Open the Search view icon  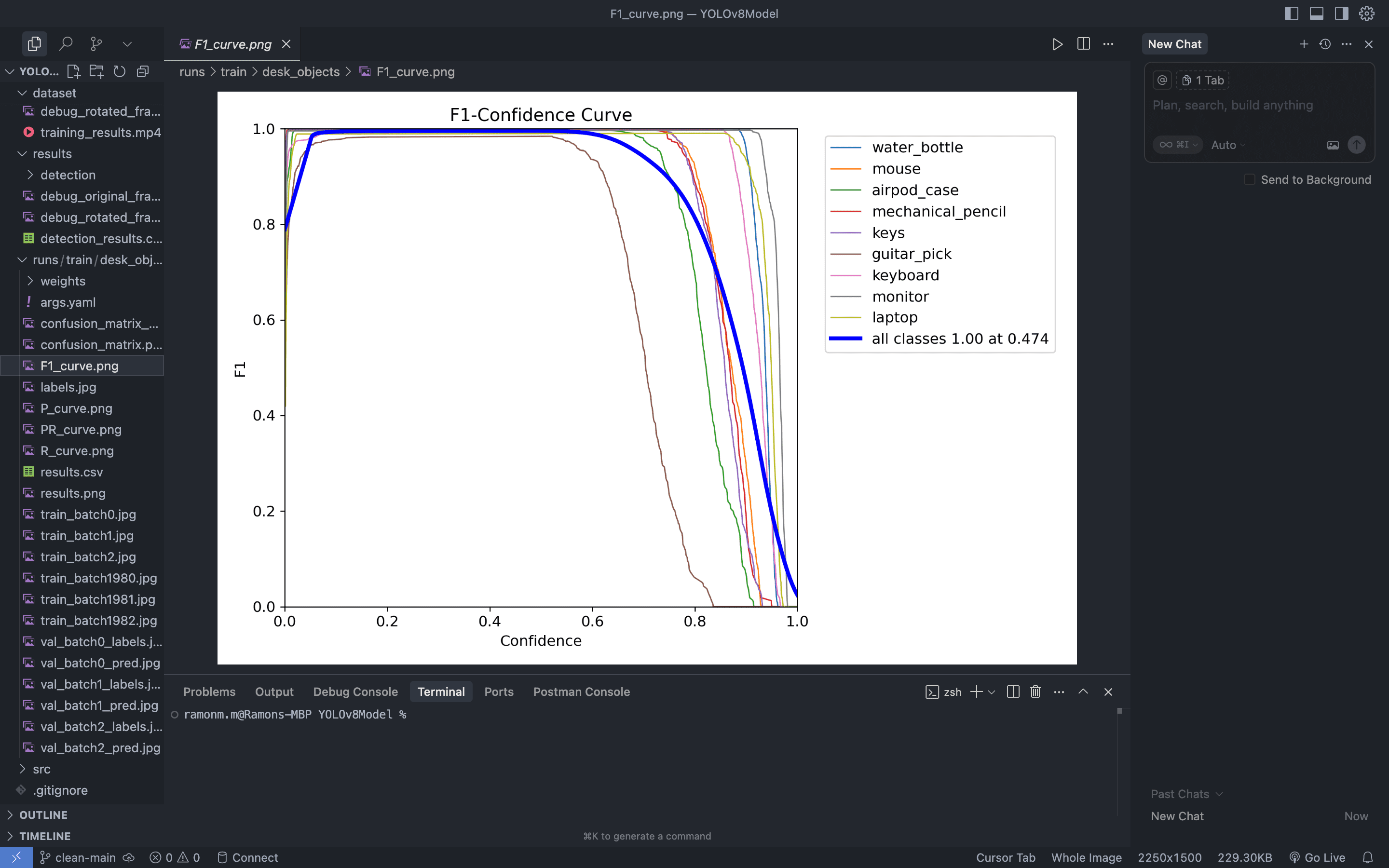click(66, 43)
